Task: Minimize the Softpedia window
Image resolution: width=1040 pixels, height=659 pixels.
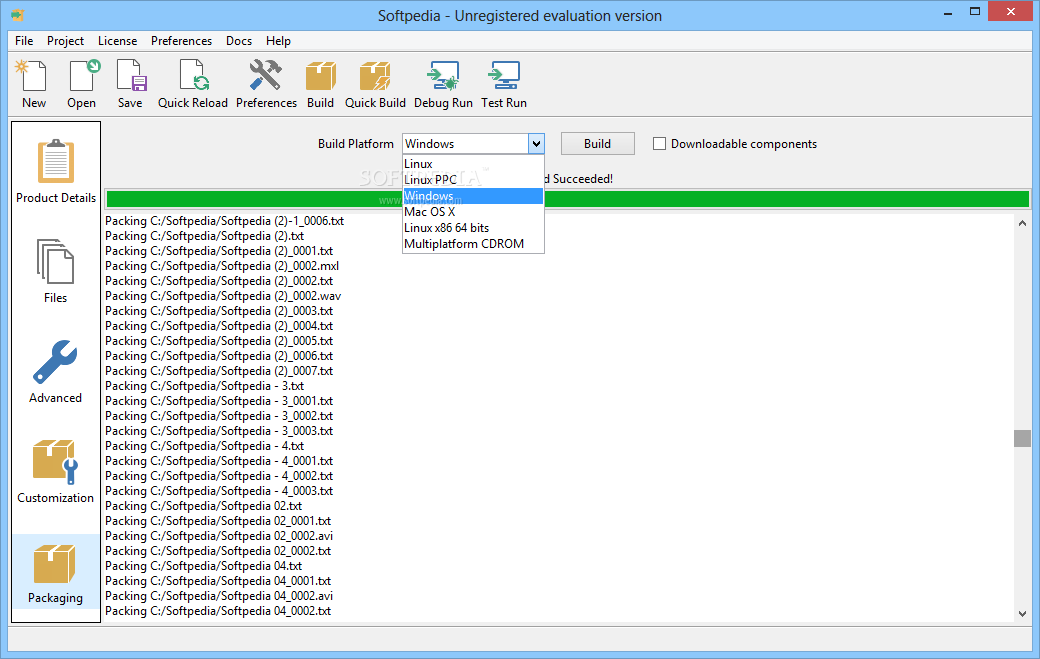Action: click(x=948, y=12)
